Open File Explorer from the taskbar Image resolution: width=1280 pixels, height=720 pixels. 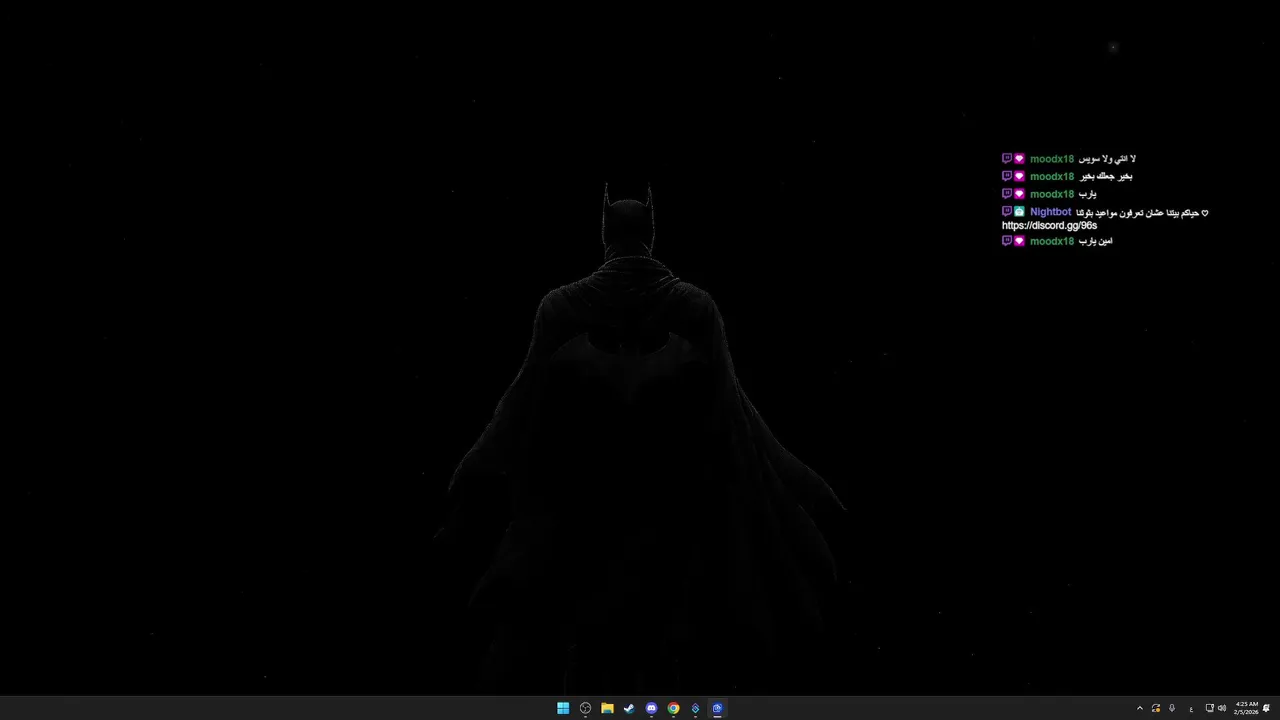[x=607, y=708]
